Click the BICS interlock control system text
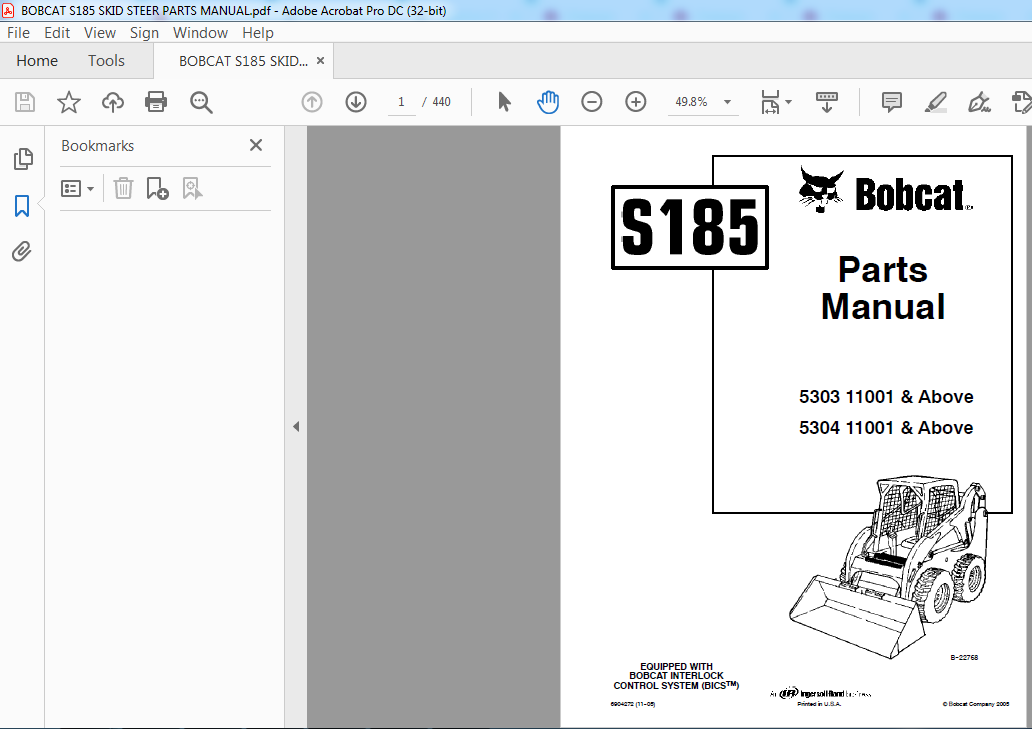This screenshot has width=1032, height=729. pos(676,676)
